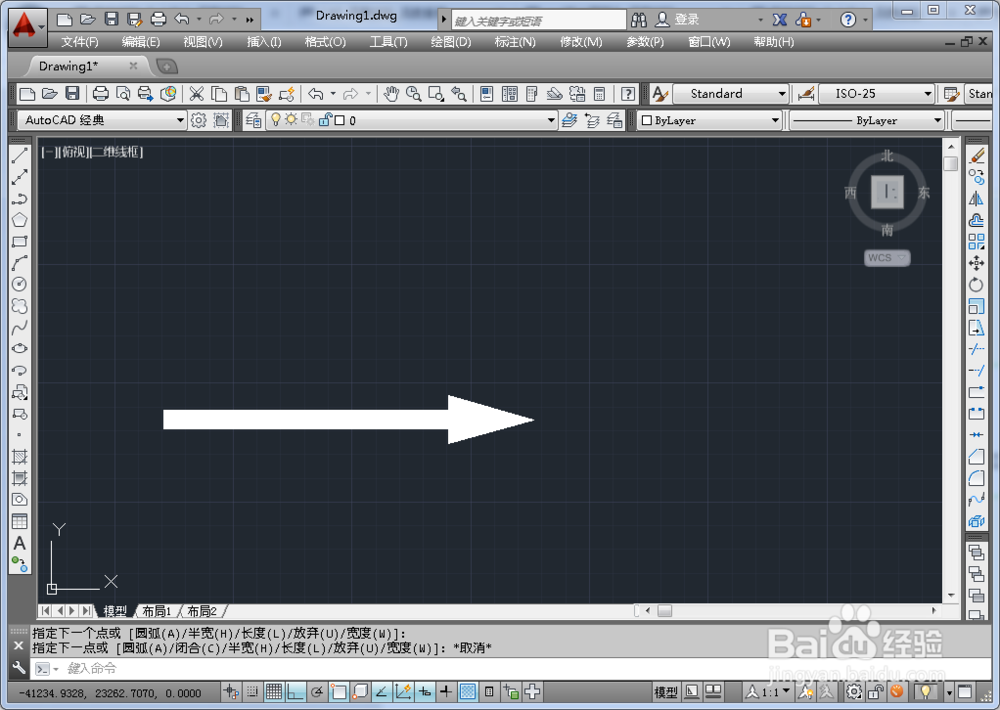Select the Move modify tool
Screen dimensions: 1000x710
tap(976, 263)
